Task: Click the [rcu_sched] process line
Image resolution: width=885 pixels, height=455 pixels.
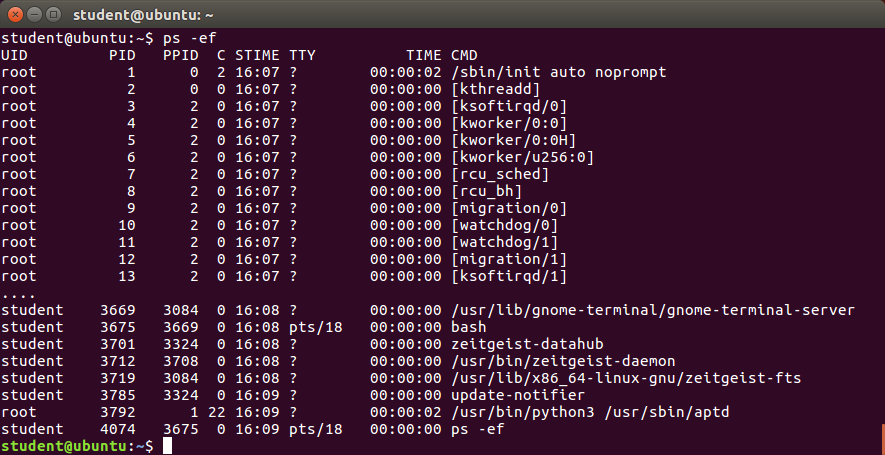Action: [x=442, y=174]
